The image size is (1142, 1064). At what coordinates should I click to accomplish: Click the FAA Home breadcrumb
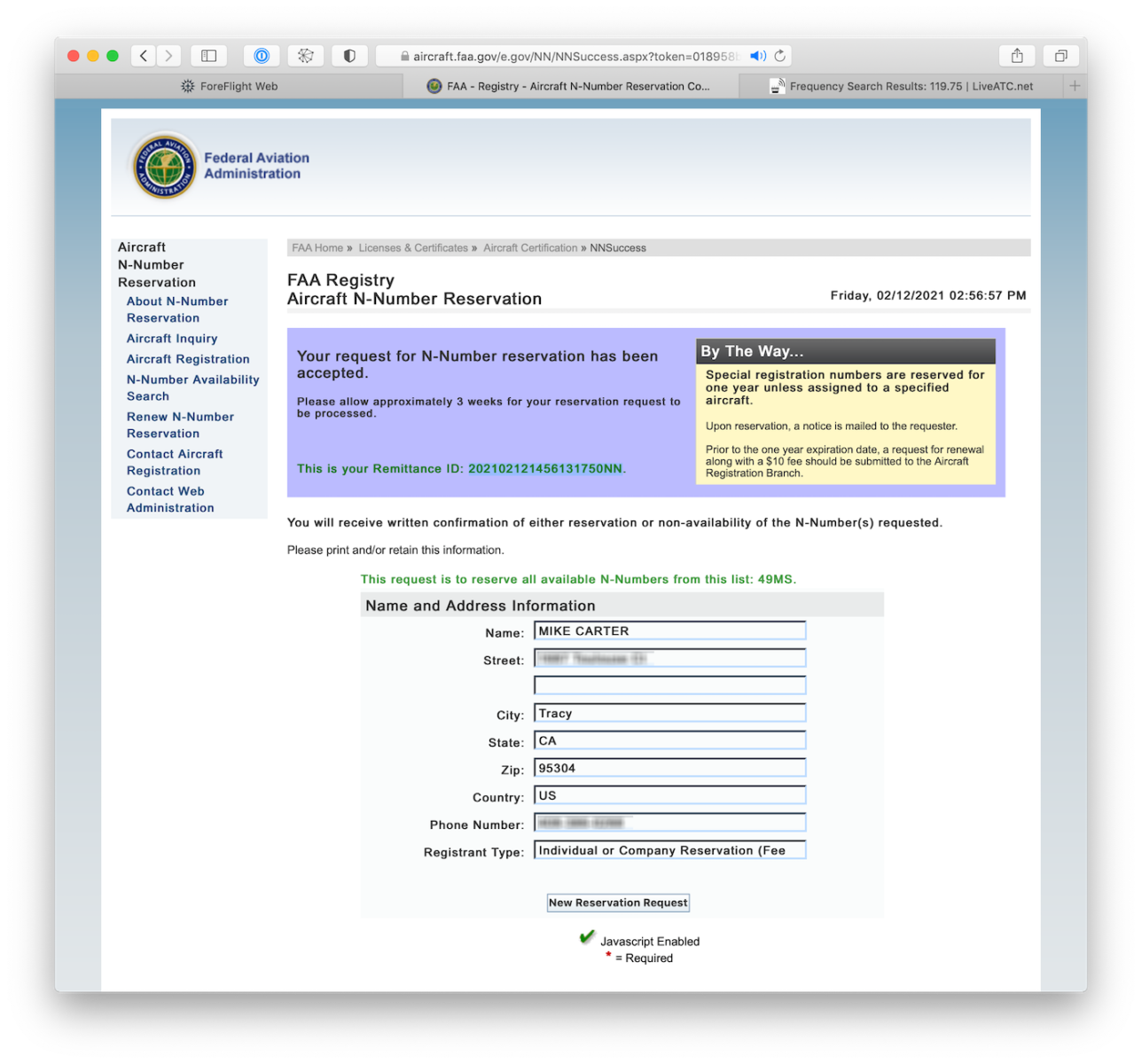click(317, 248)
